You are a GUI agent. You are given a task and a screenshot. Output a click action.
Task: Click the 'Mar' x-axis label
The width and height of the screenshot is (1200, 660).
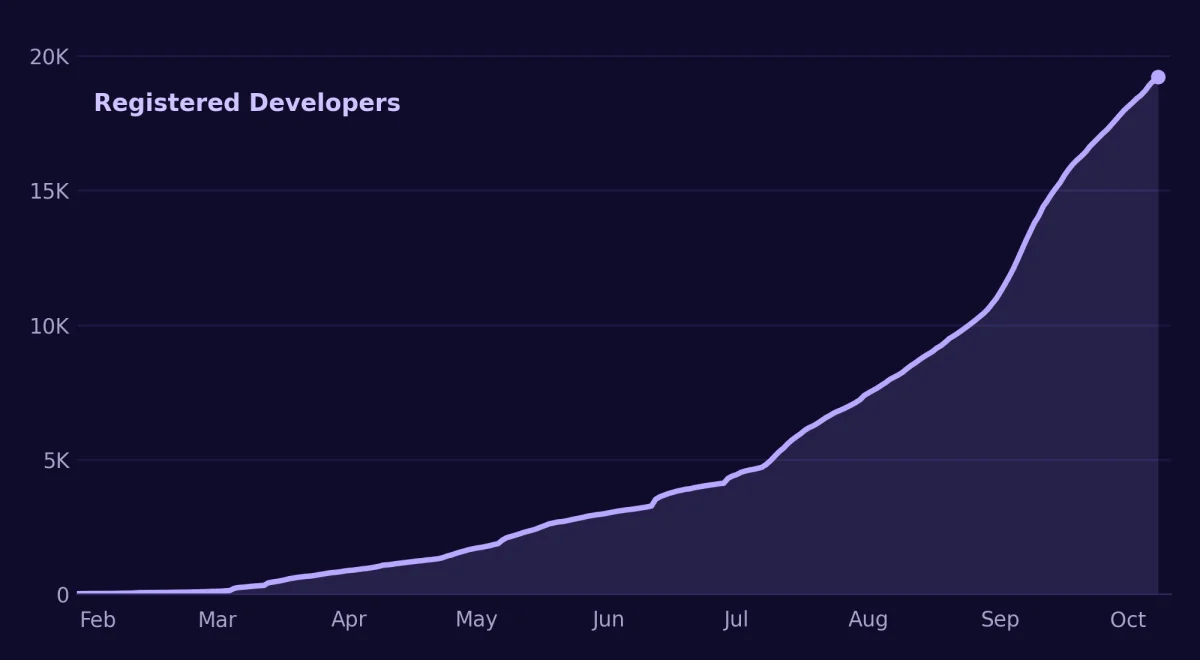click(217, 620)
